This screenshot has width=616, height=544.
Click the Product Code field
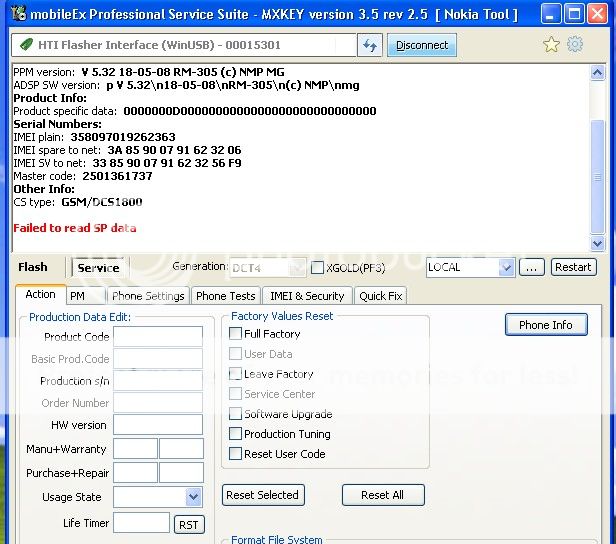click(x=158, y=337)
